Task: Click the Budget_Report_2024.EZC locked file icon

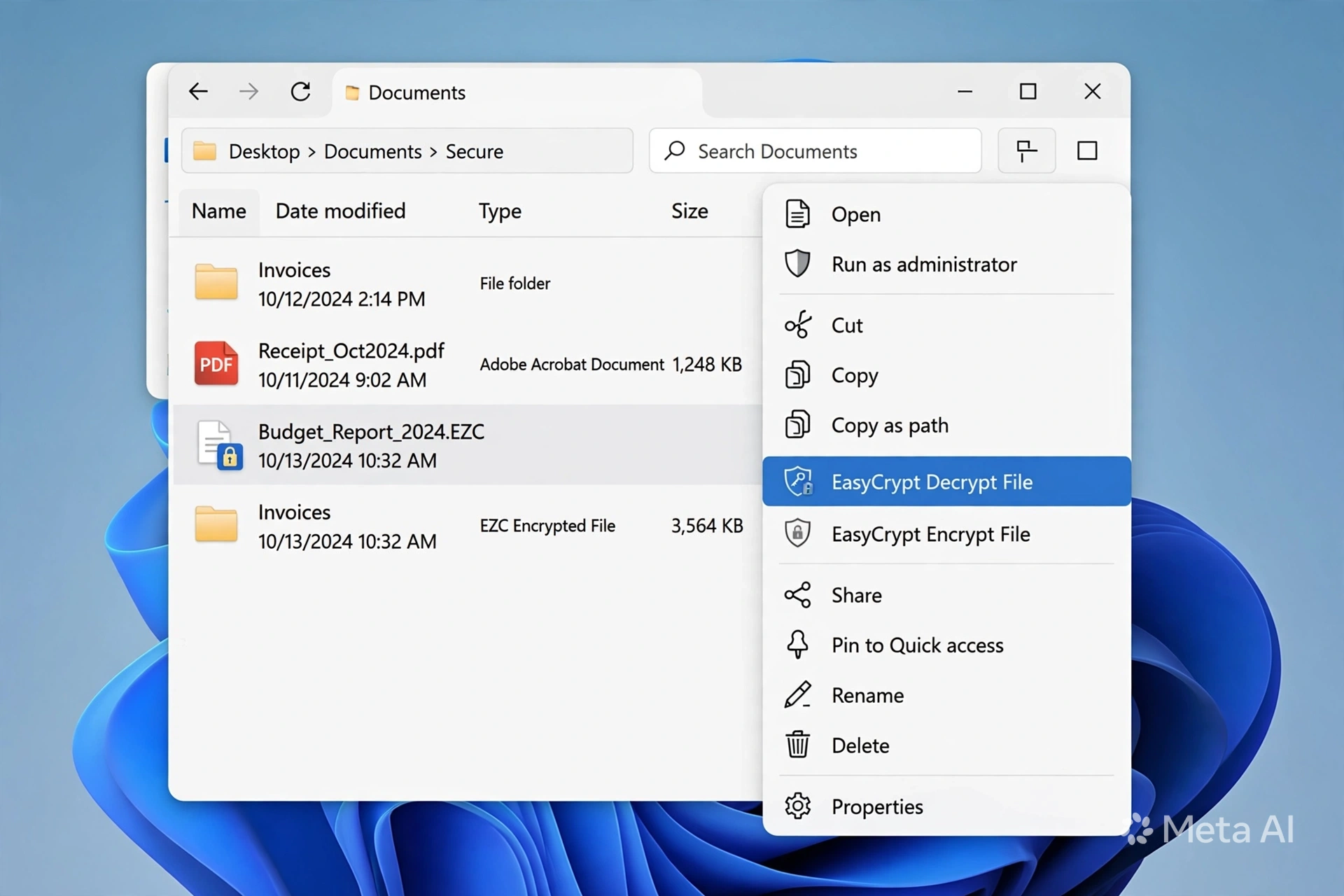Action: 219,445
